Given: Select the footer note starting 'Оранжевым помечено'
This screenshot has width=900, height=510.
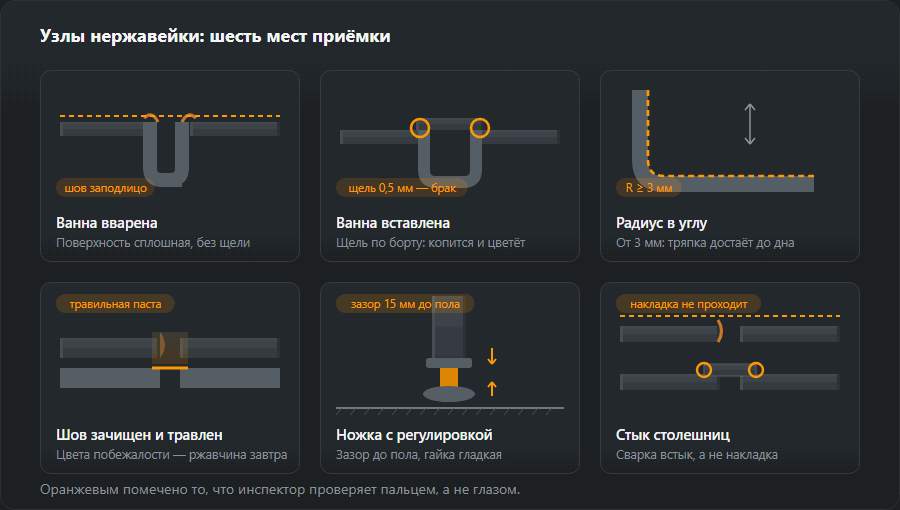Looking at the screenshot, I should pos(280,489).
